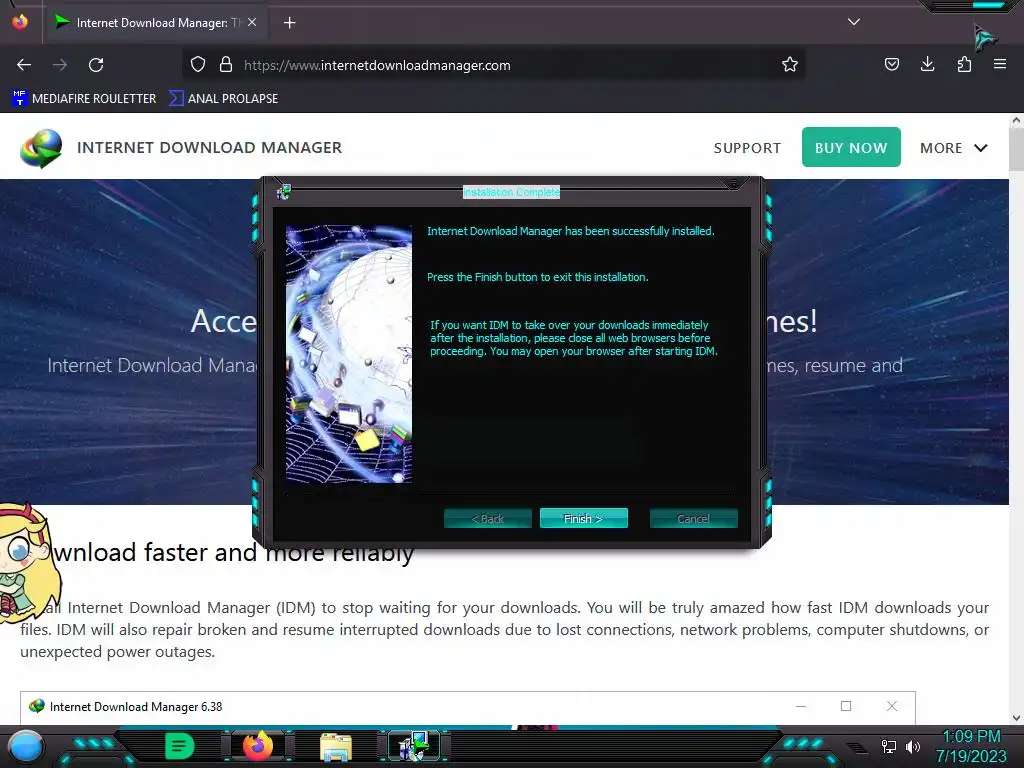Expand the MORE dropdown menu
The height and width of the screenshot is (768, 1024).
point(953,148)
